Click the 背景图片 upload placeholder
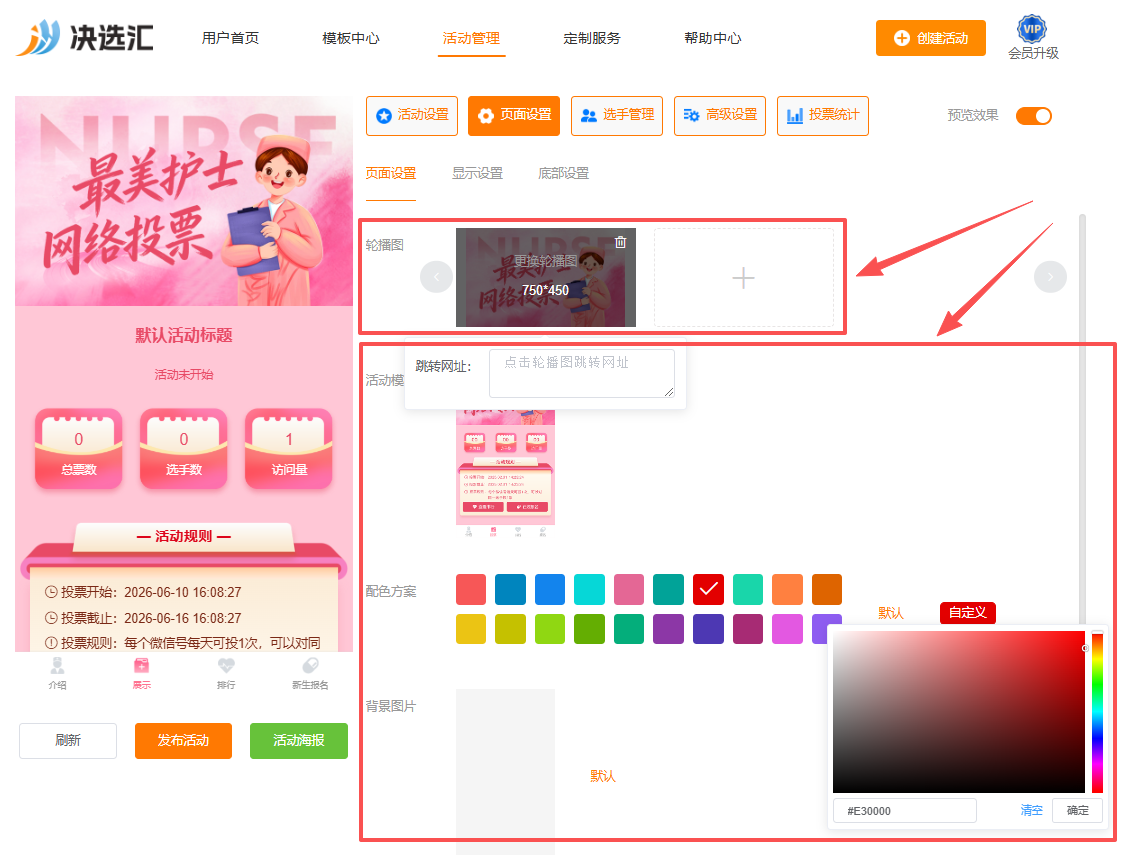The width and height of the screenshot is (1138, 855). point(505,772)
